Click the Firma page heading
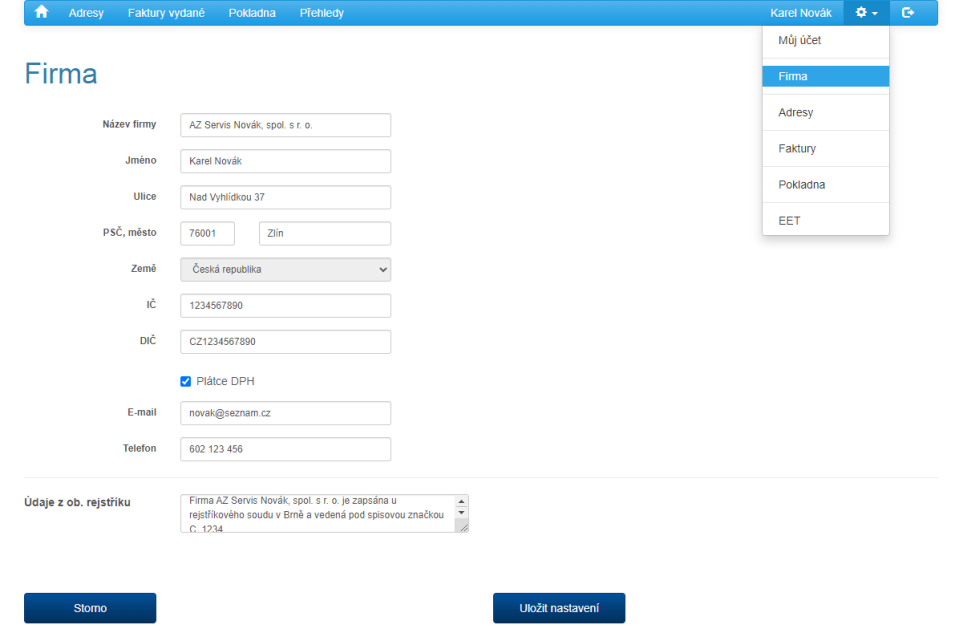This screenshot has width=963, height=641. pyautogui.click(x=61, y=74)
